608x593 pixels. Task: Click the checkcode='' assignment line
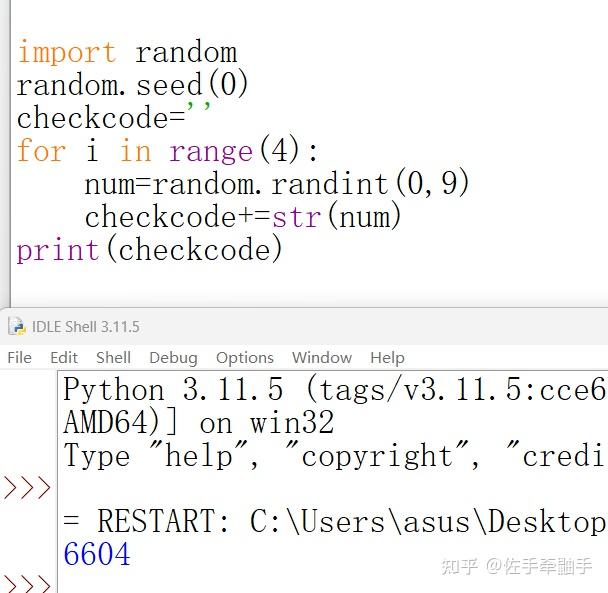(x=114, y=117)
